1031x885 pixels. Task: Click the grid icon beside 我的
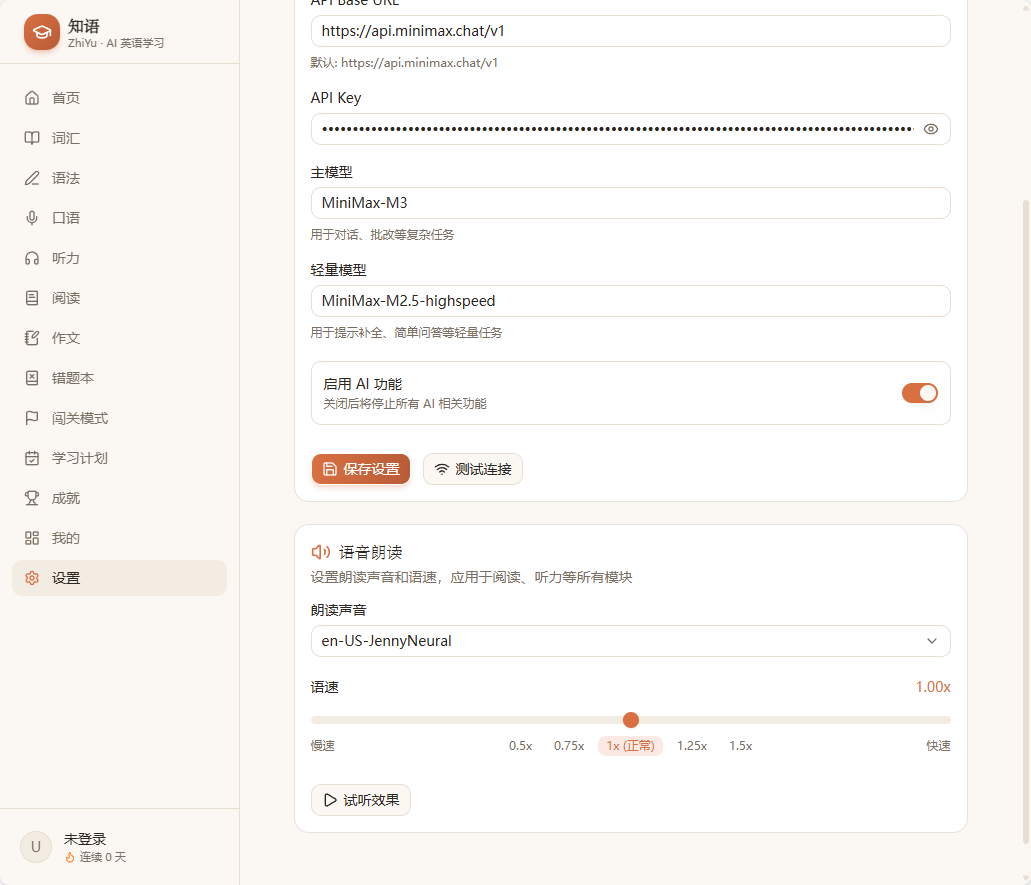(32, 538)
